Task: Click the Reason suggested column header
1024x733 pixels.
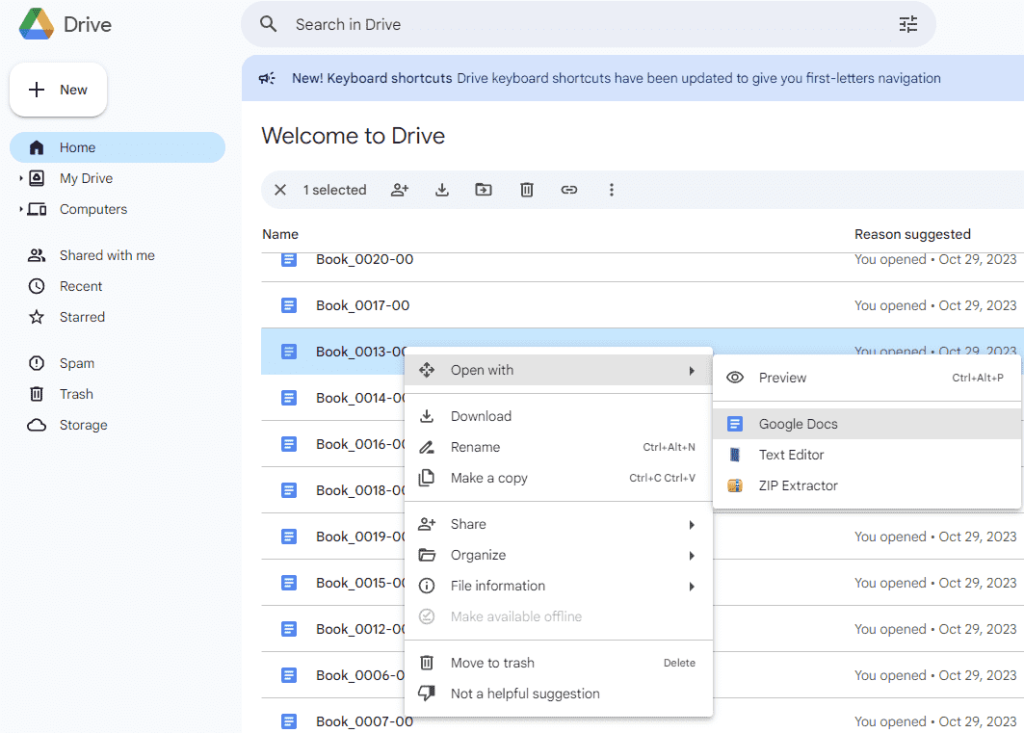Action: [x=912, y=234]
